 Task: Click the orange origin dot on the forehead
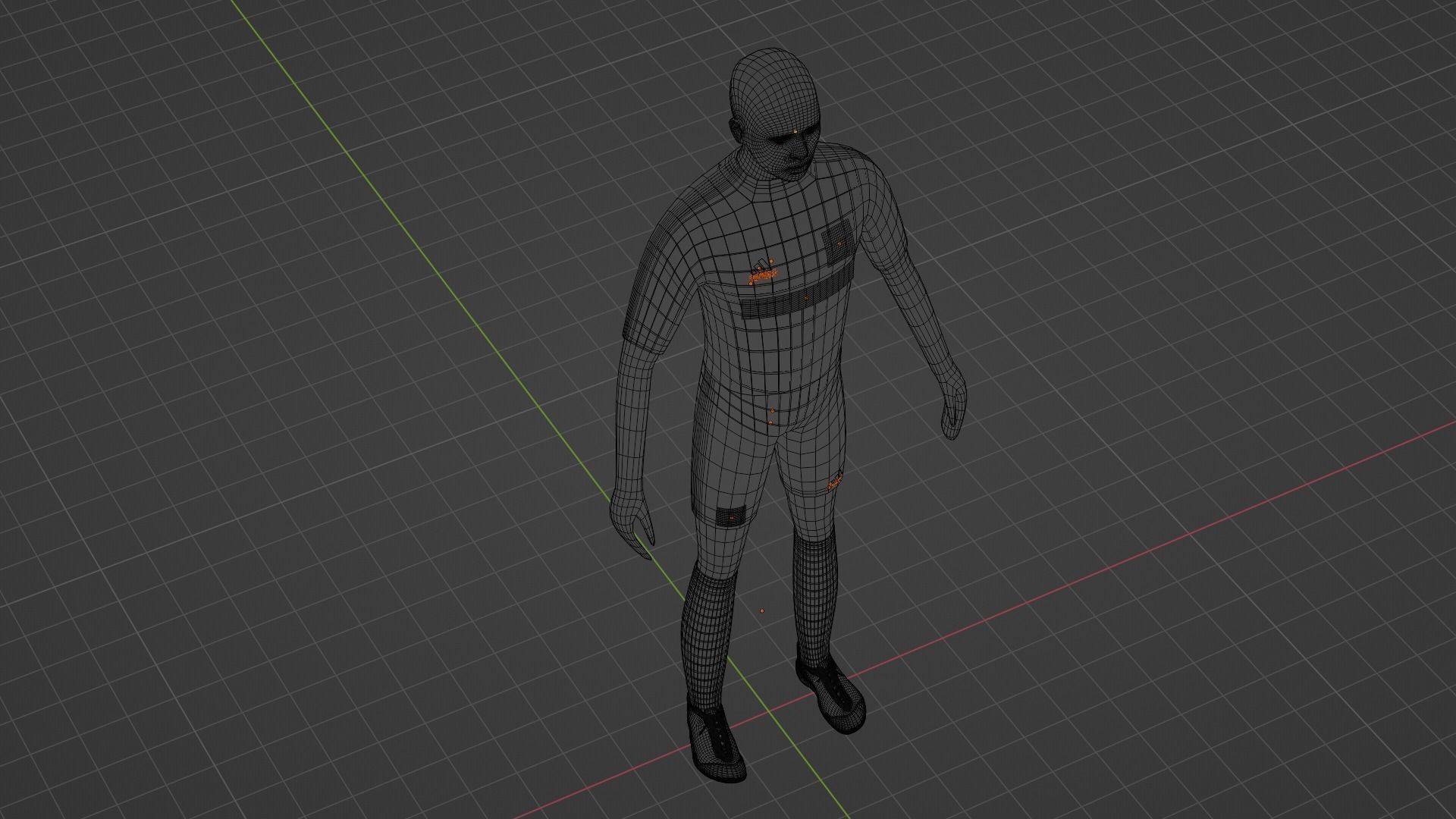click(x=794, y=133)
